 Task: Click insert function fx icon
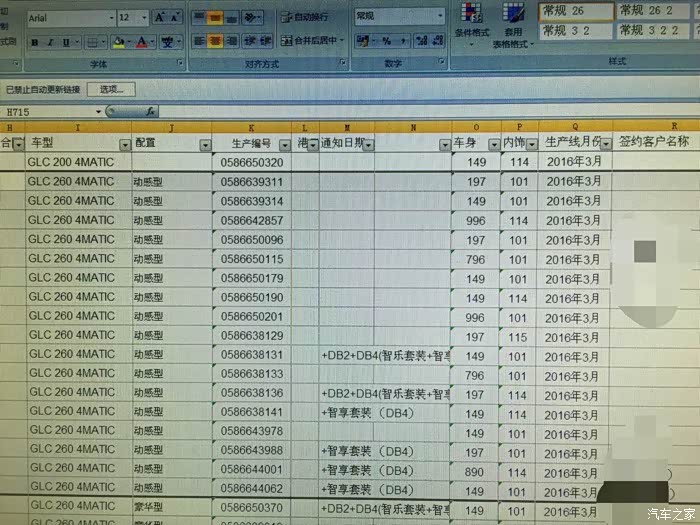click(150, 111)
